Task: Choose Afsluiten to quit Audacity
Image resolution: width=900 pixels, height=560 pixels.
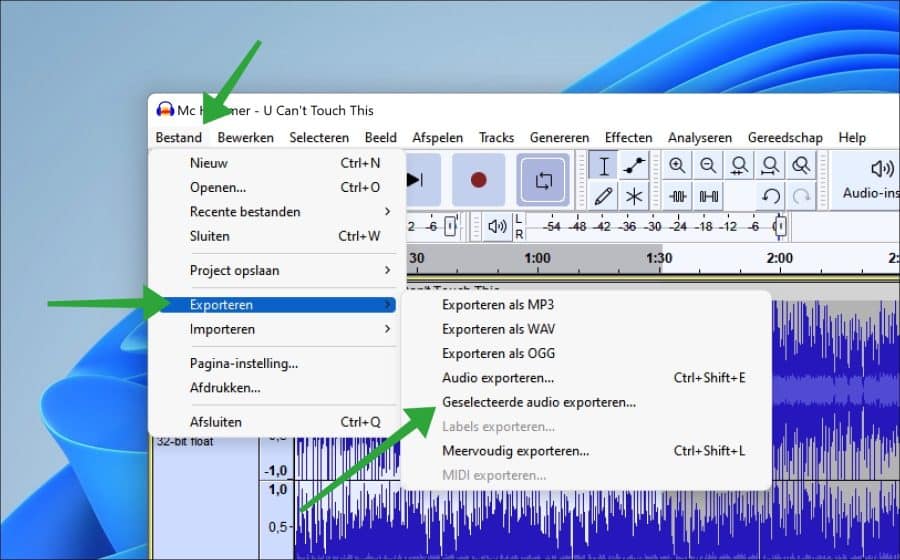Action: pyautogui.click(x=277, y=422)
